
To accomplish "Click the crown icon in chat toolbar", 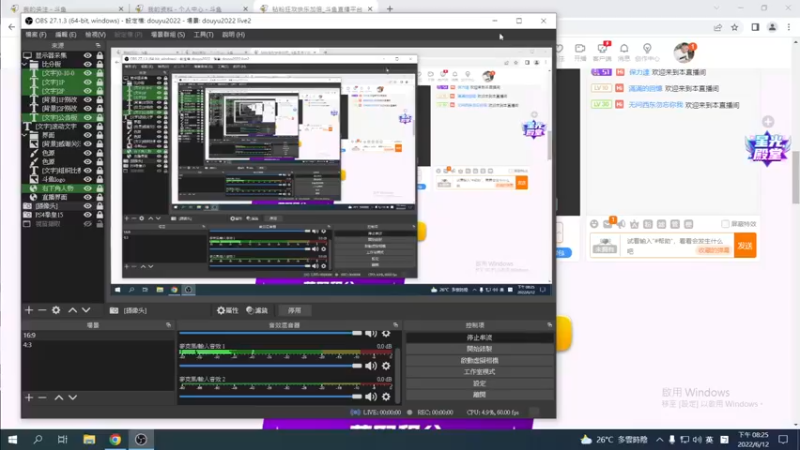I will click(634, 224).
